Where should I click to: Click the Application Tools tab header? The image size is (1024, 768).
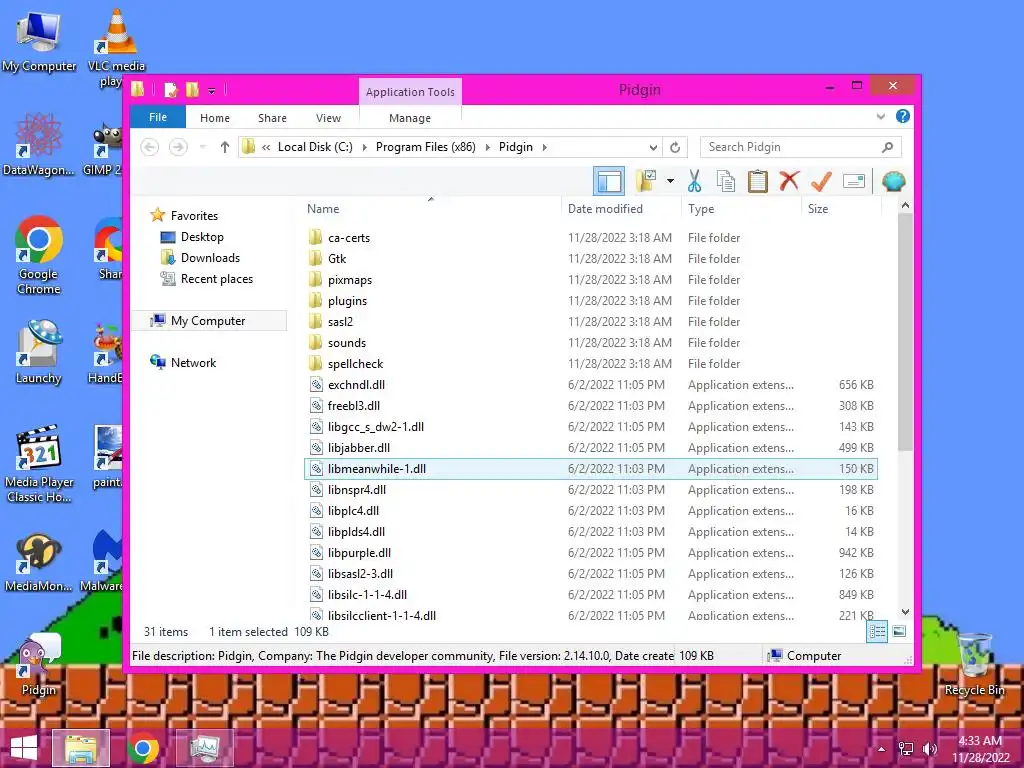click(x=410, y=92)
